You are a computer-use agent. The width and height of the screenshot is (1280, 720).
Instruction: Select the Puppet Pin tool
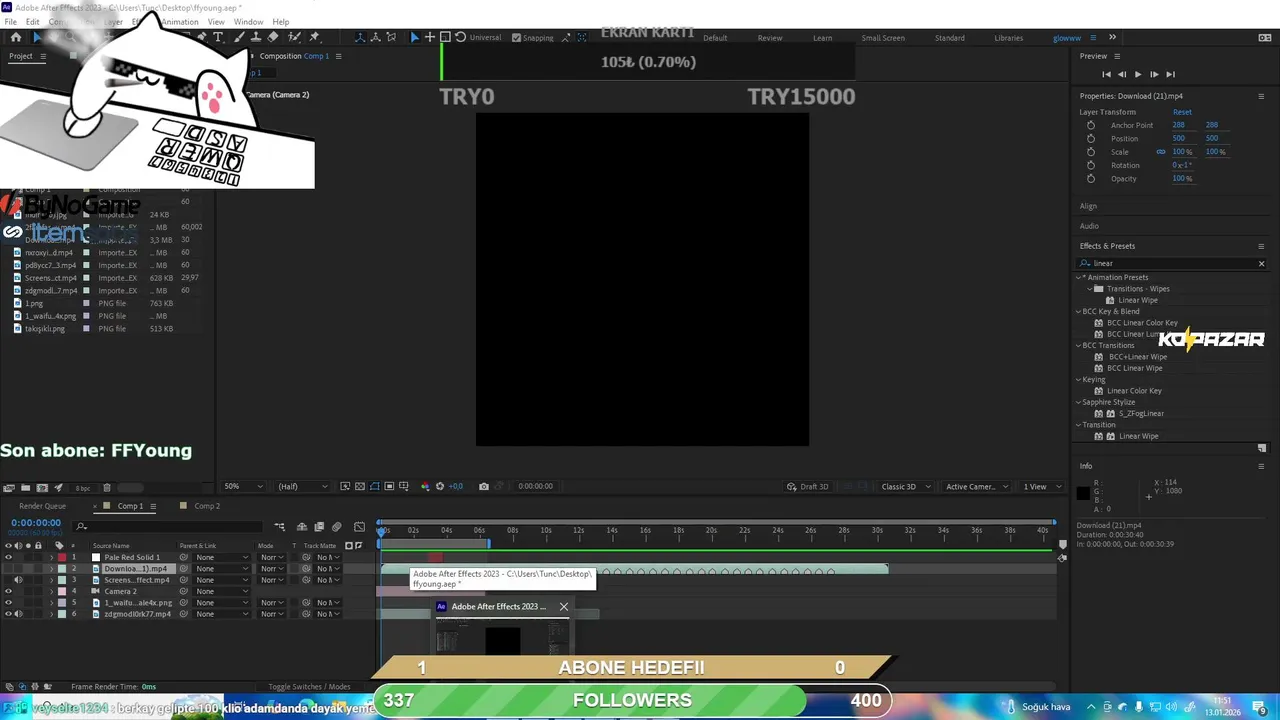[x=314, y=37]
